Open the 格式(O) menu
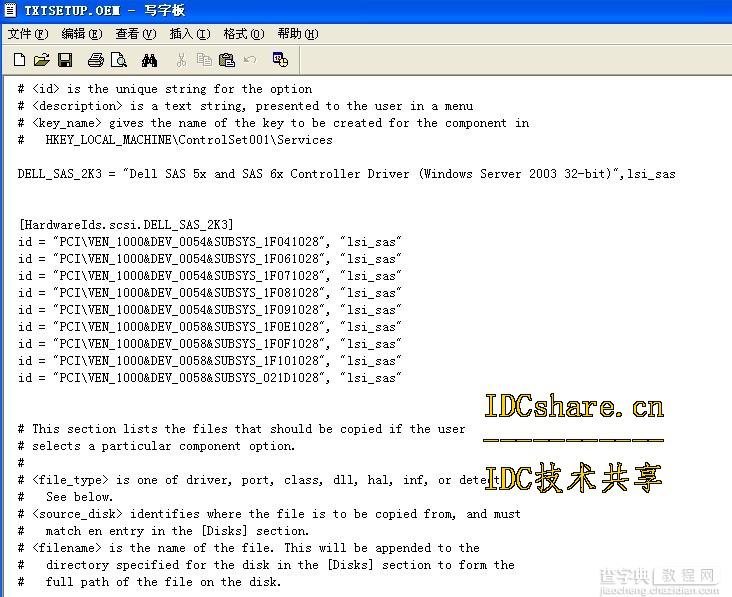This screenshot has width=732, height=597. [244, 34]
